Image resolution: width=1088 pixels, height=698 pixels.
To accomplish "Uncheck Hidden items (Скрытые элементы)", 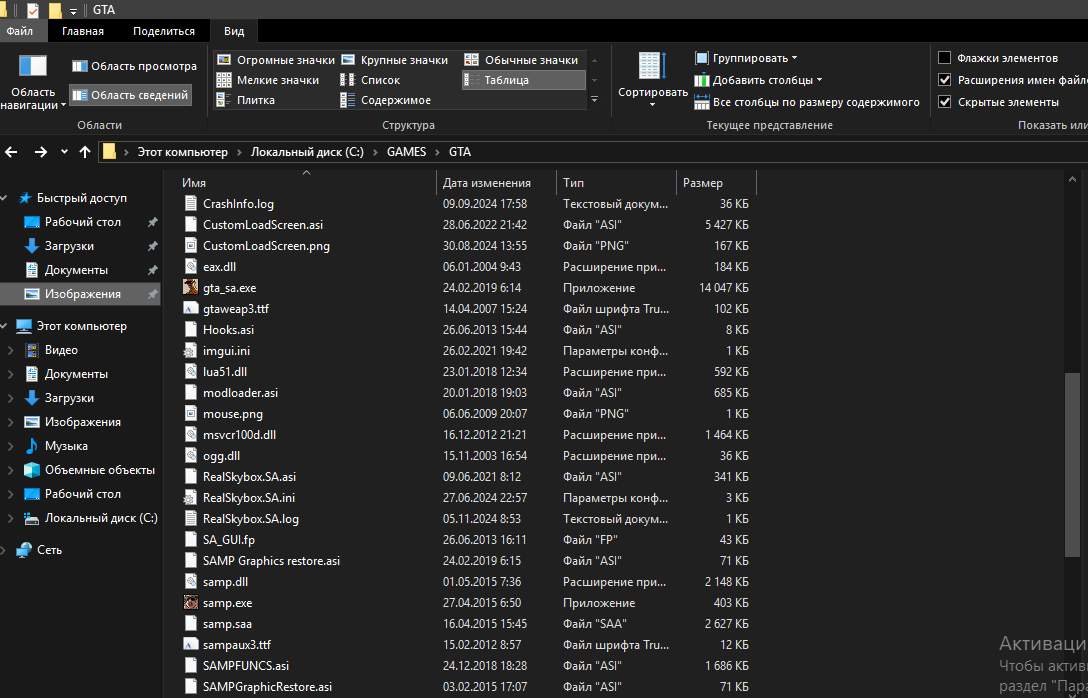I will [x=945, y=102].
